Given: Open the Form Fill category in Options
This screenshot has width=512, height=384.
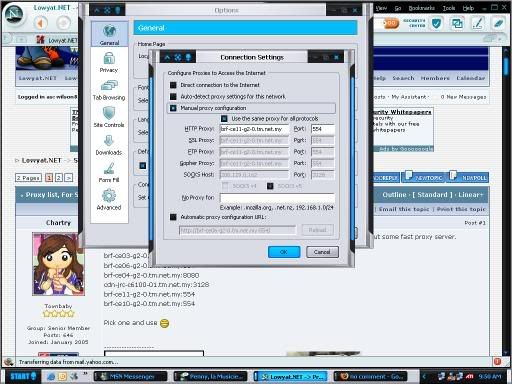Looking at the screenshot, I should (109, 172).
